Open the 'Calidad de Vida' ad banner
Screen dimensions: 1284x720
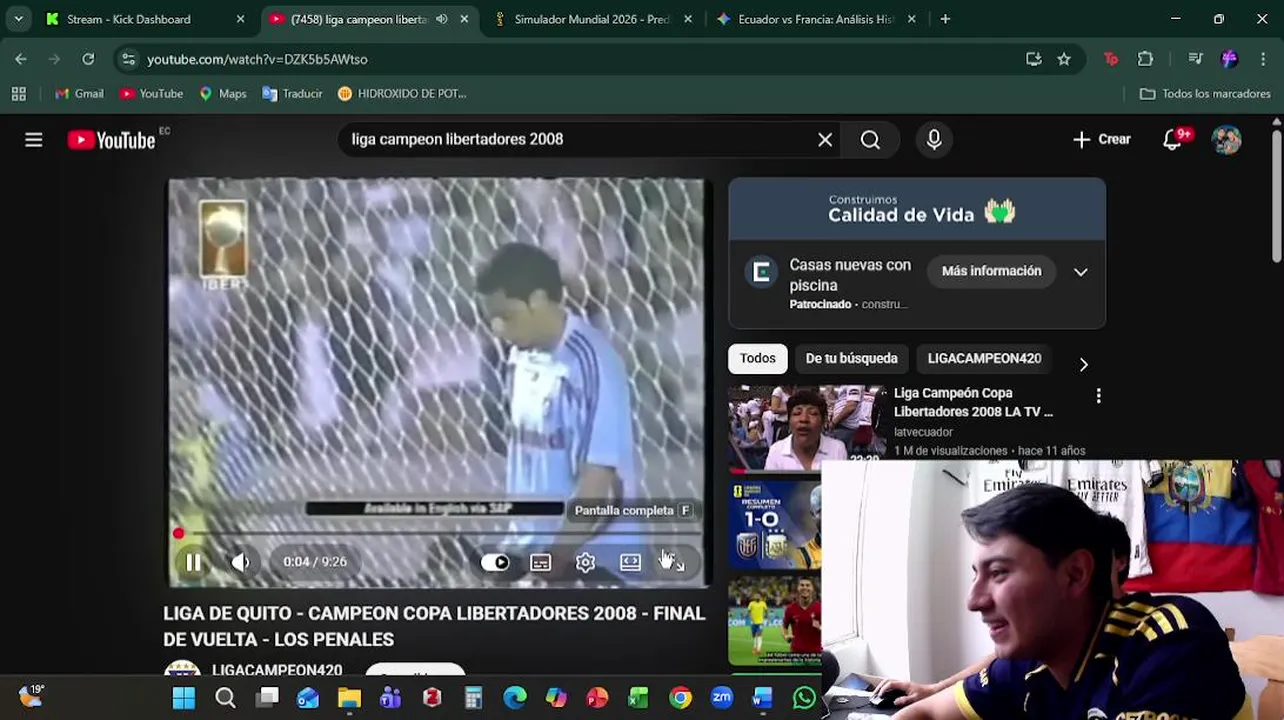[917, 209]
